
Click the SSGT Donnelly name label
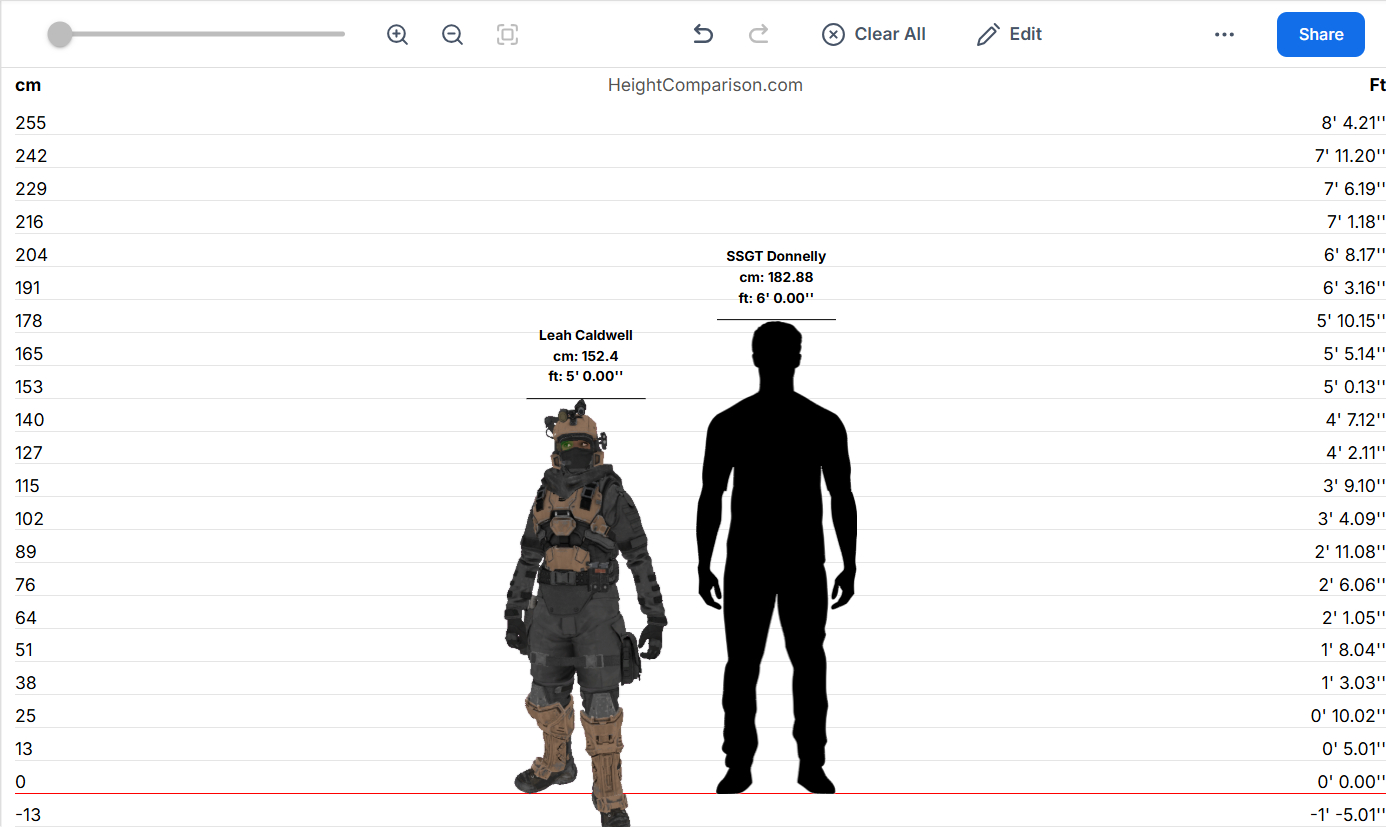click(776, 257)
